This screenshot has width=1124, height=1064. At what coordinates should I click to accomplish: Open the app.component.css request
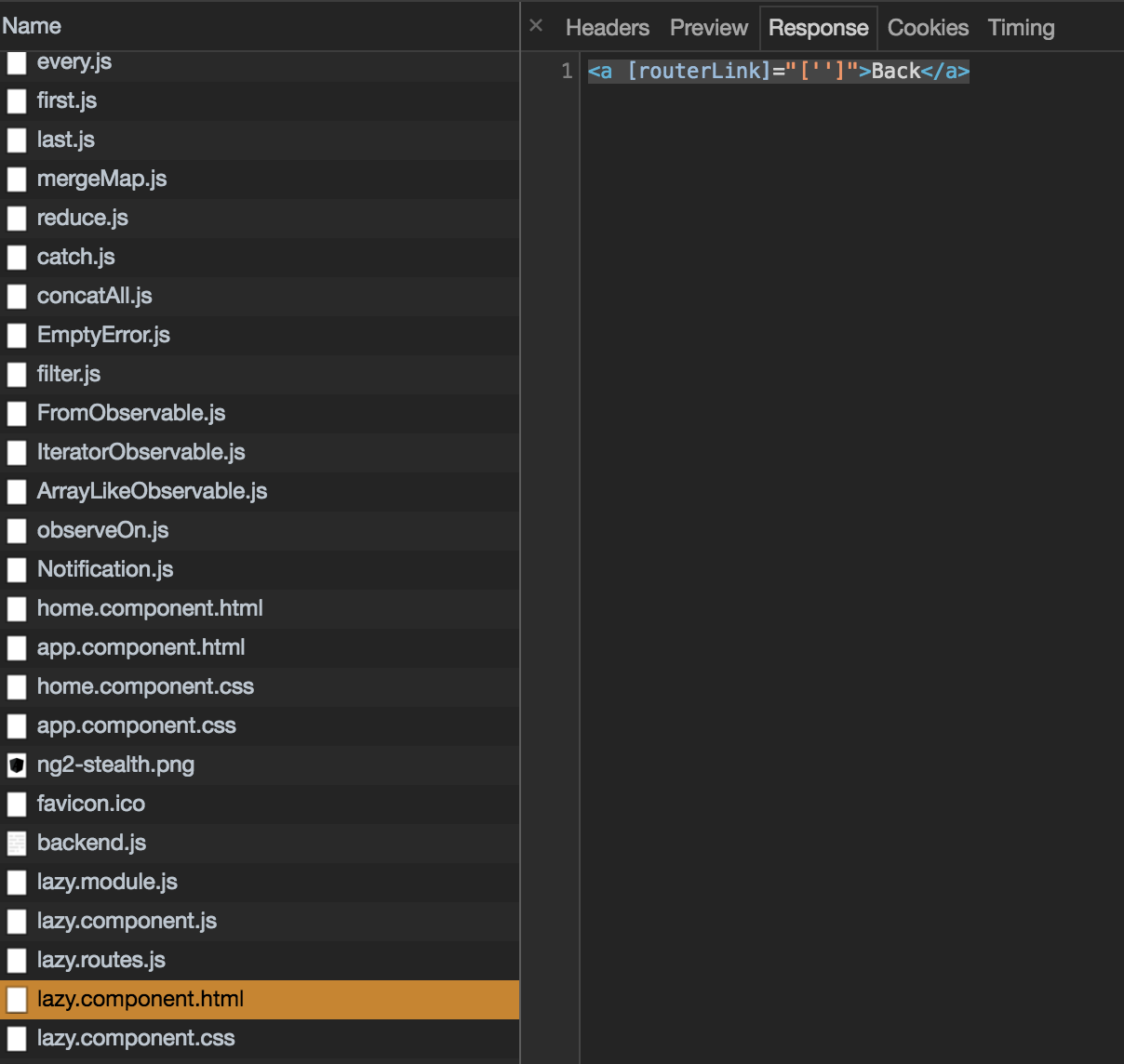(260, 725)
